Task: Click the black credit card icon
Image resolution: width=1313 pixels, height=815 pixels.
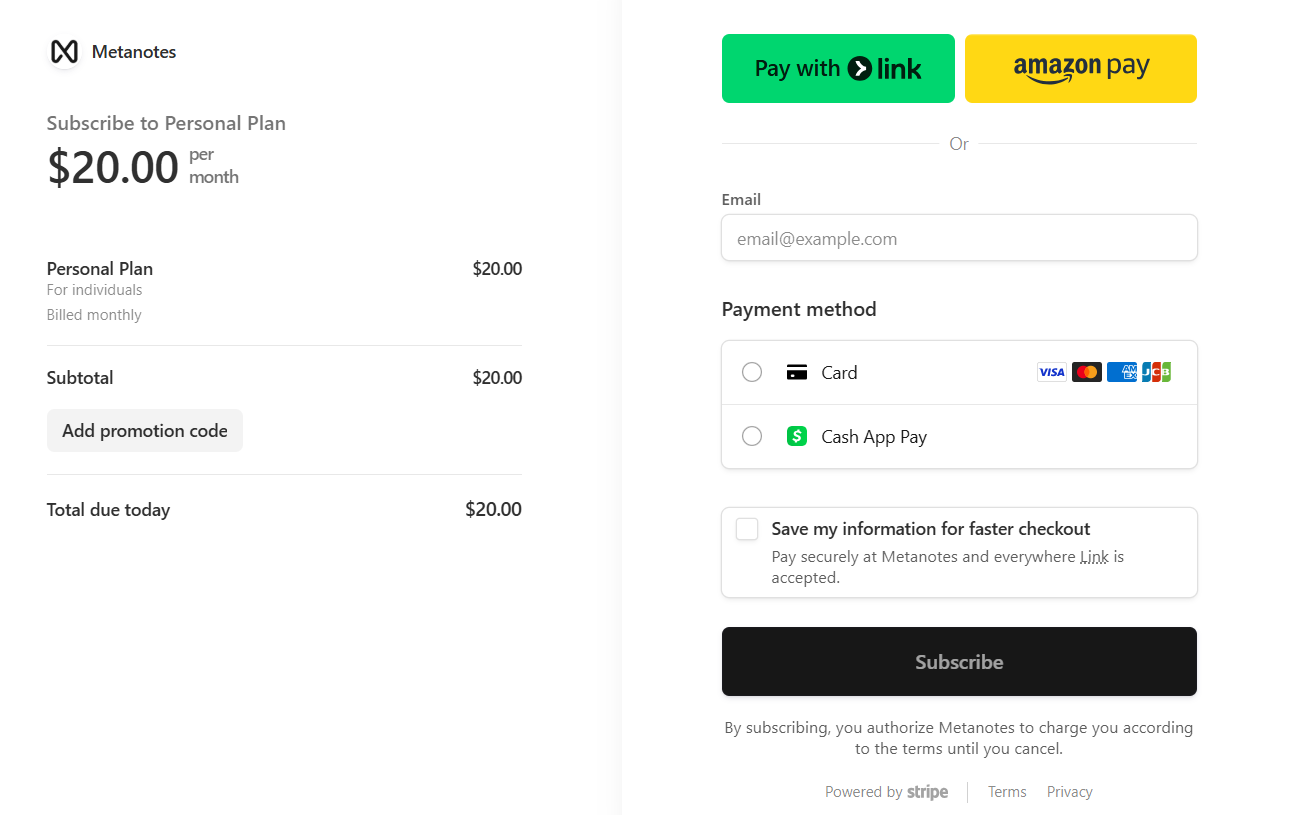Action: pyautogui.click(x=797, y=373)
